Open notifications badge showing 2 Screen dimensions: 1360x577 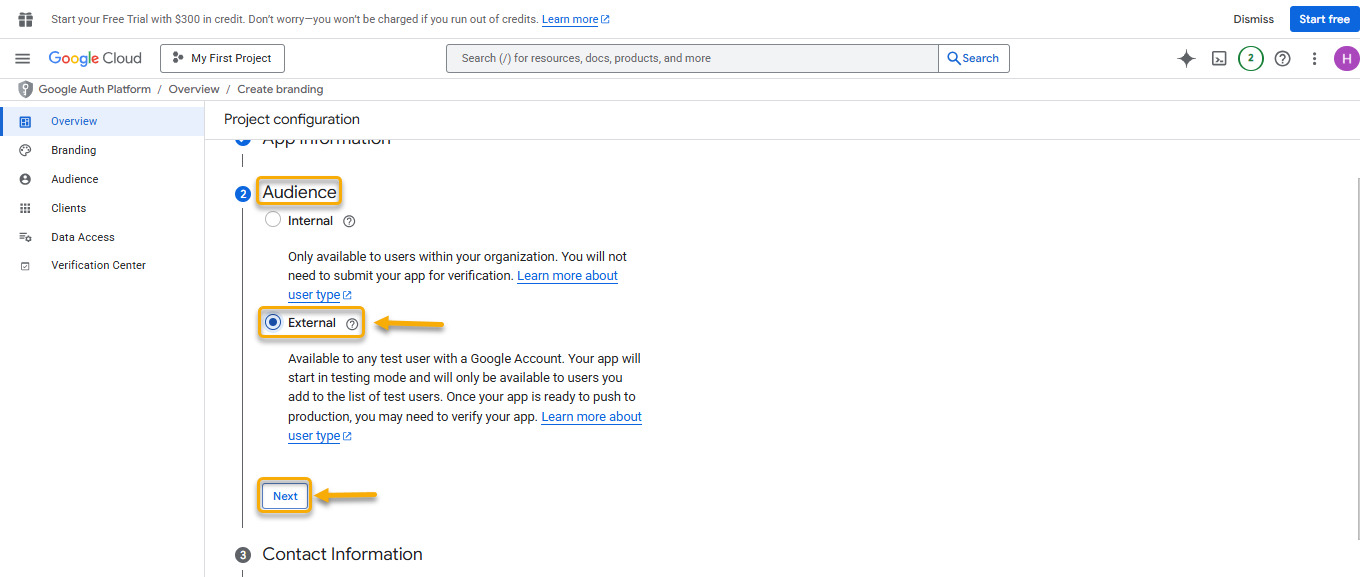pyautogui.click(x=1250, y=59)
